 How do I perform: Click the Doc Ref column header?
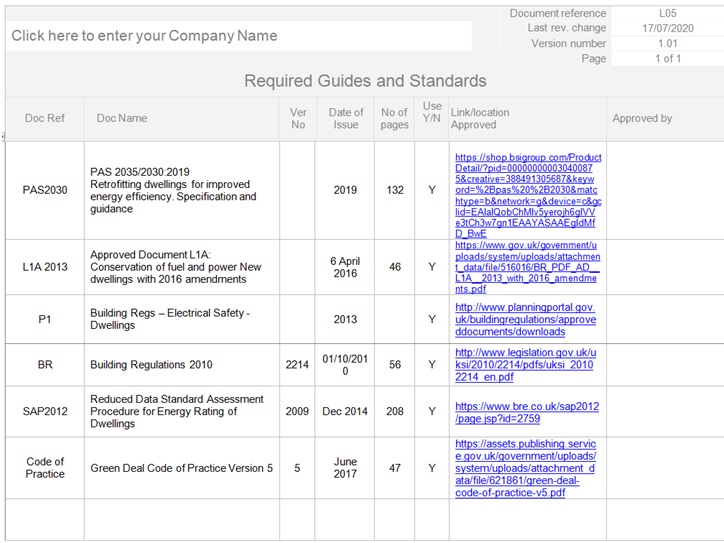click(44, 118)
